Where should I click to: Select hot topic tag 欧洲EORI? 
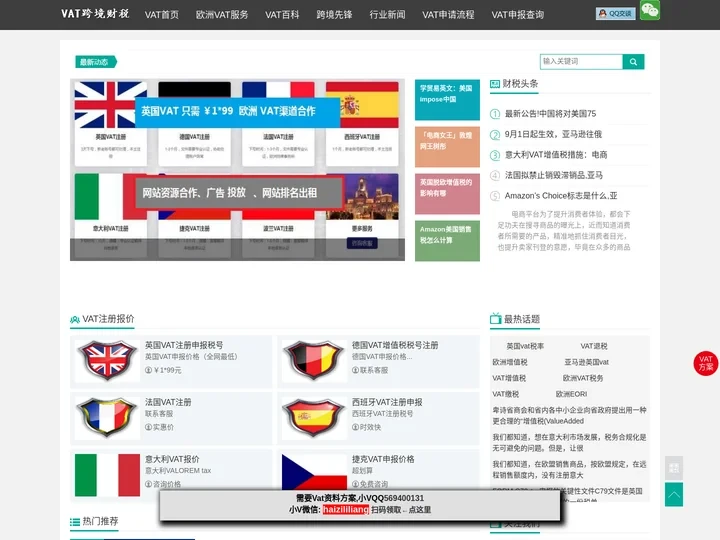click(x=571, y=394)
